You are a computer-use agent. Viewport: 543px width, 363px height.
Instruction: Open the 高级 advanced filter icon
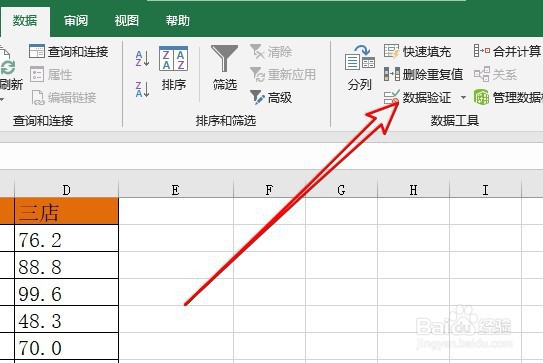click(x=257, y=97)
